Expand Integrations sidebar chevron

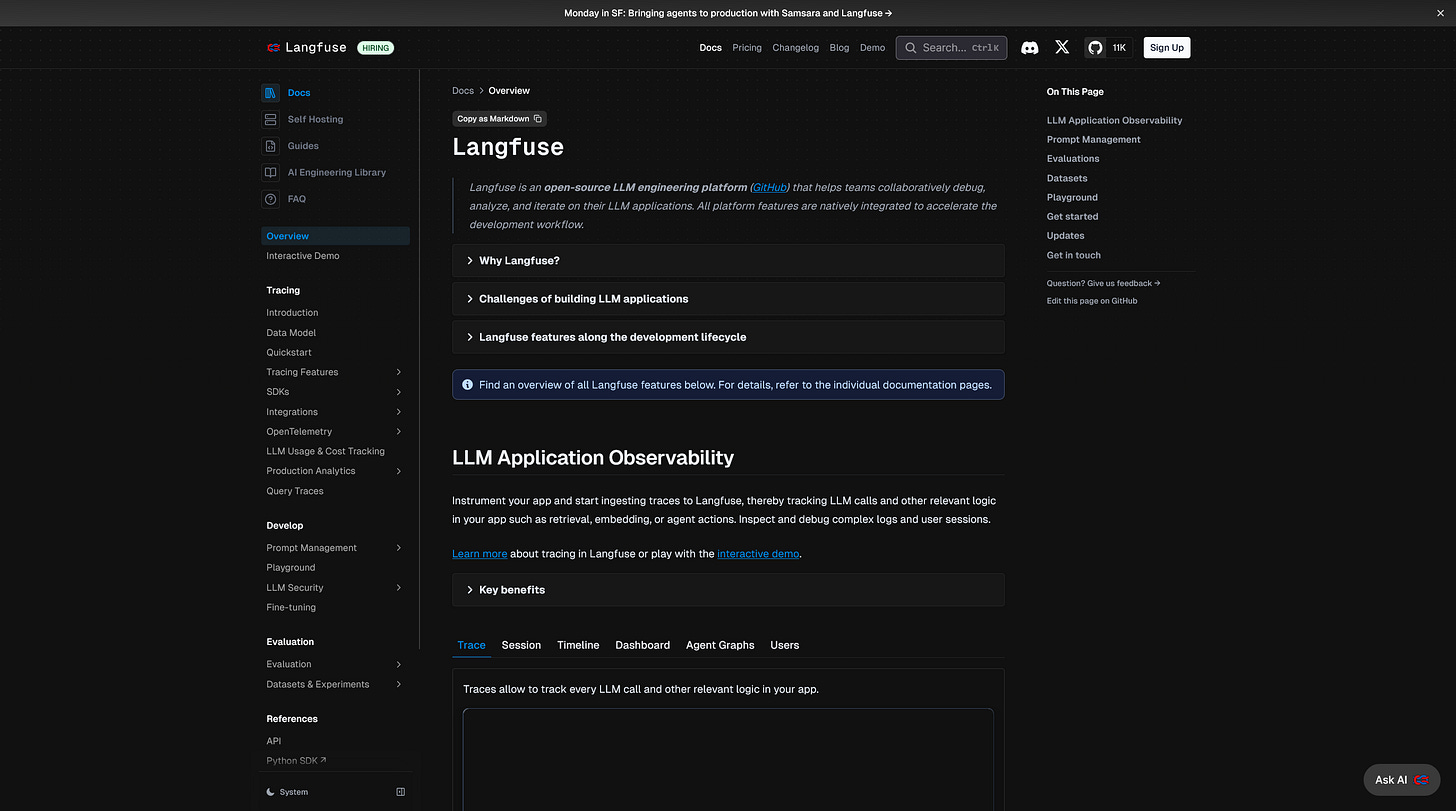[399, 412]
